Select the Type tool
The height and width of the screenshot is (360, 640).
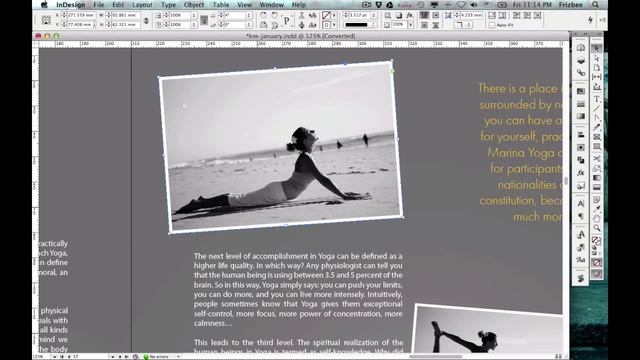pos(597,99)
